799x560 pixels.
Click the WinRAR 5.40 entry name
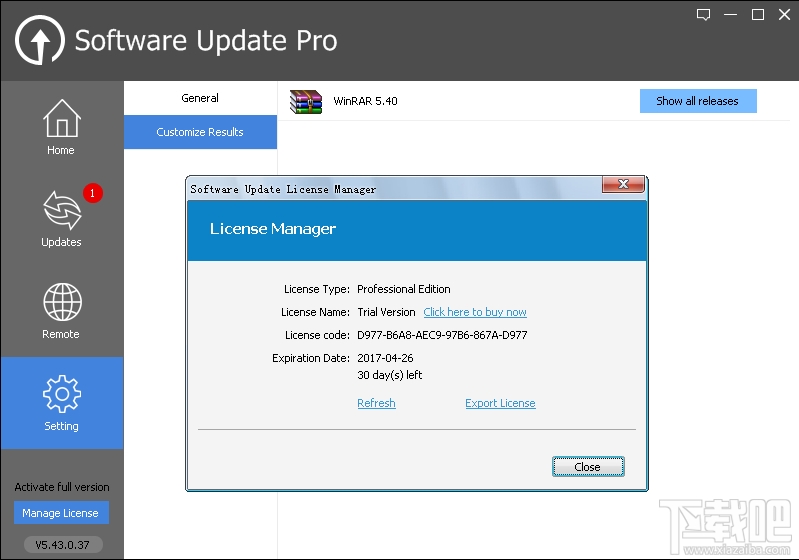(365, 101)
